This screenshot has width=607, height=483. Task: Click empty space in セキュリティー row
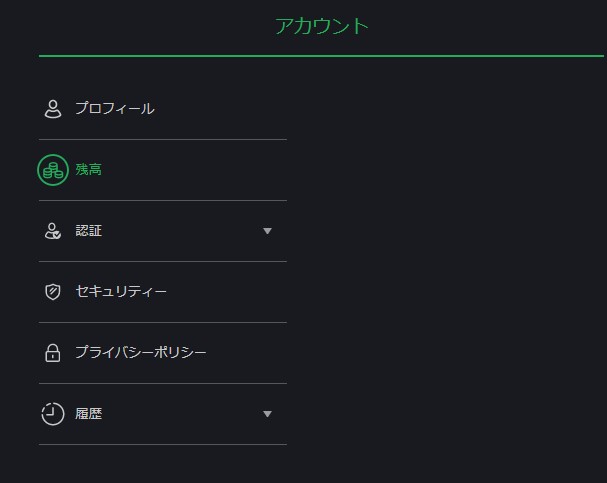(x=227, y=292)
